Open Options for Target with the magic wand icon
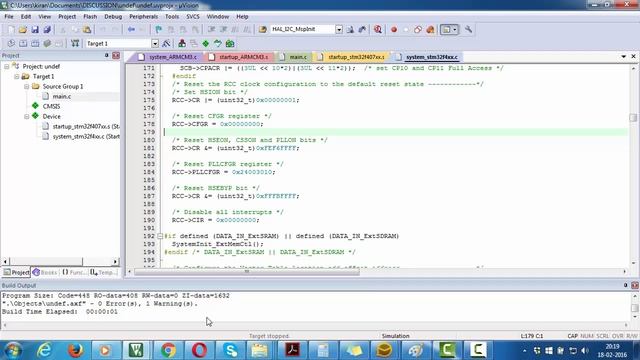Screen dimensions: 640x360 (166, 43)
